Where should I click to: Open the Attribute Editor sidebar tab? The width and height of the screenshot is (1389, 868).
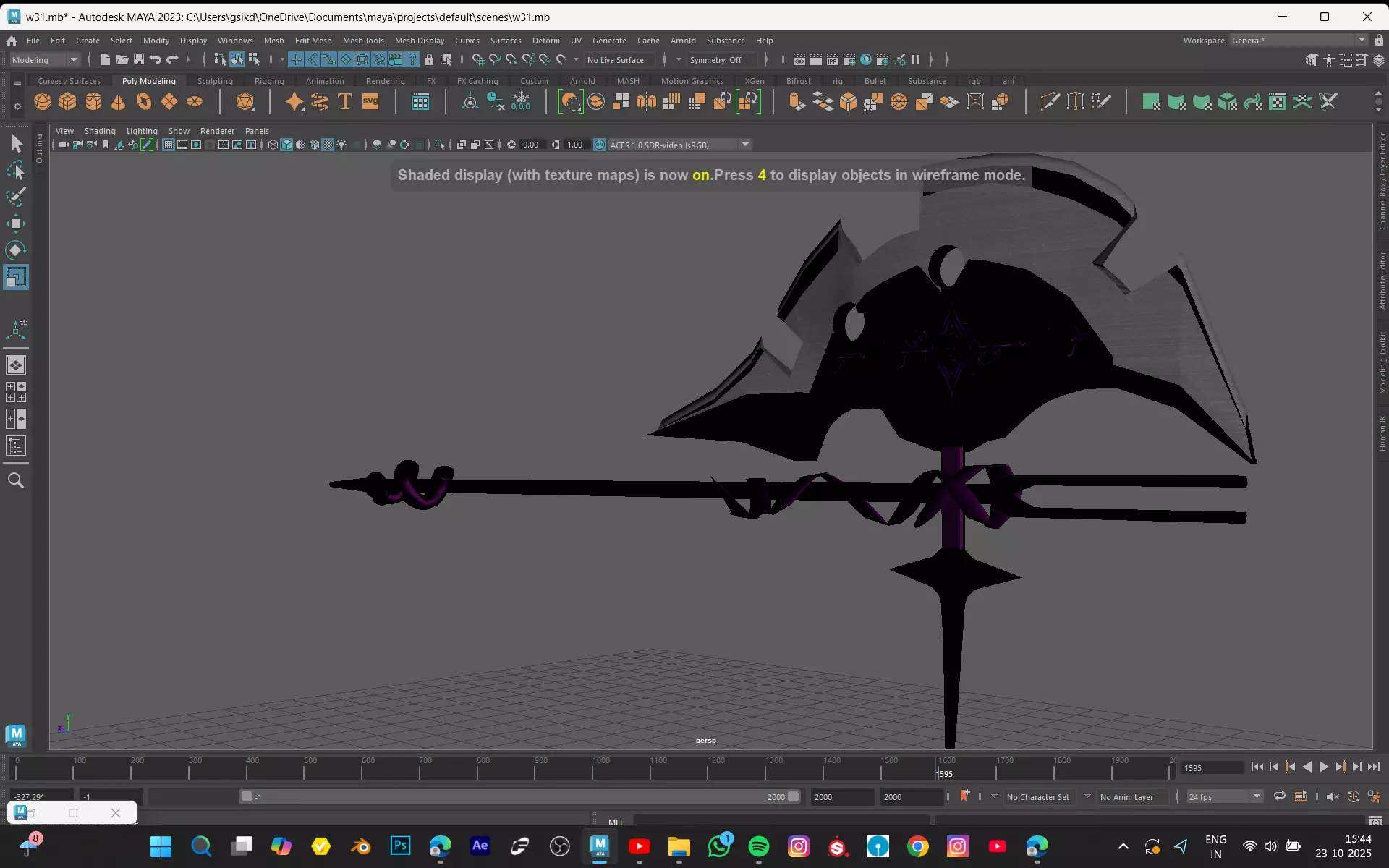[1382, 281]
